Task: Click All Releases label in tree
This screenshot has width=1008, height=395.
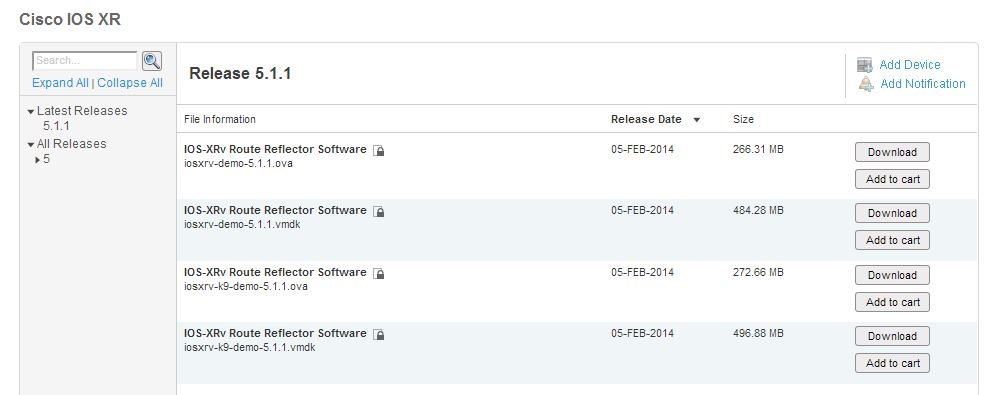Action: pyautogui.click(x=71, y=144)
